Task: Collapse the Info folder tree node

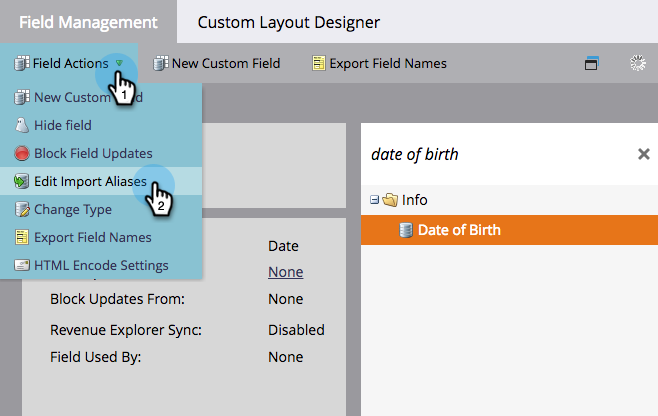Action: point(374,200)
